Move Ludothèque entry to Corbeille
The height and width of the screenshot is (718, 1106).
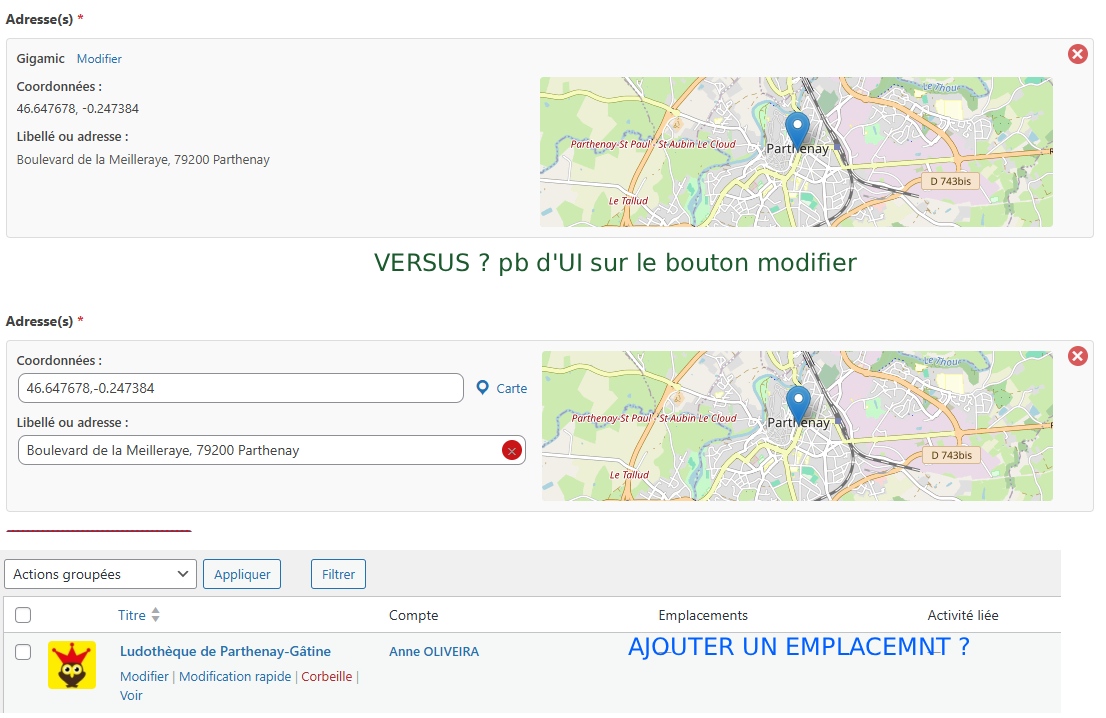(327, 677)
